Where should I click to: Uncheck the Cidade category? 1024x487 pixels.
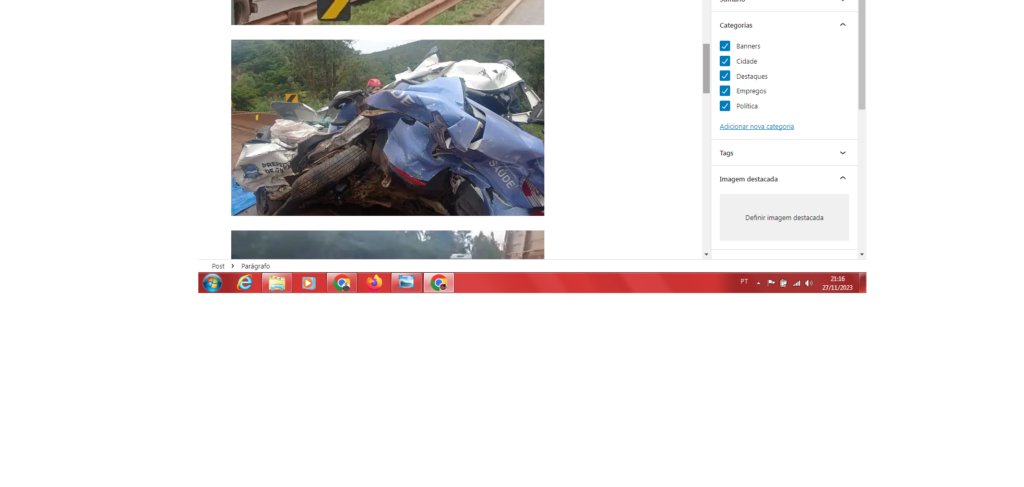click(725, 61)
